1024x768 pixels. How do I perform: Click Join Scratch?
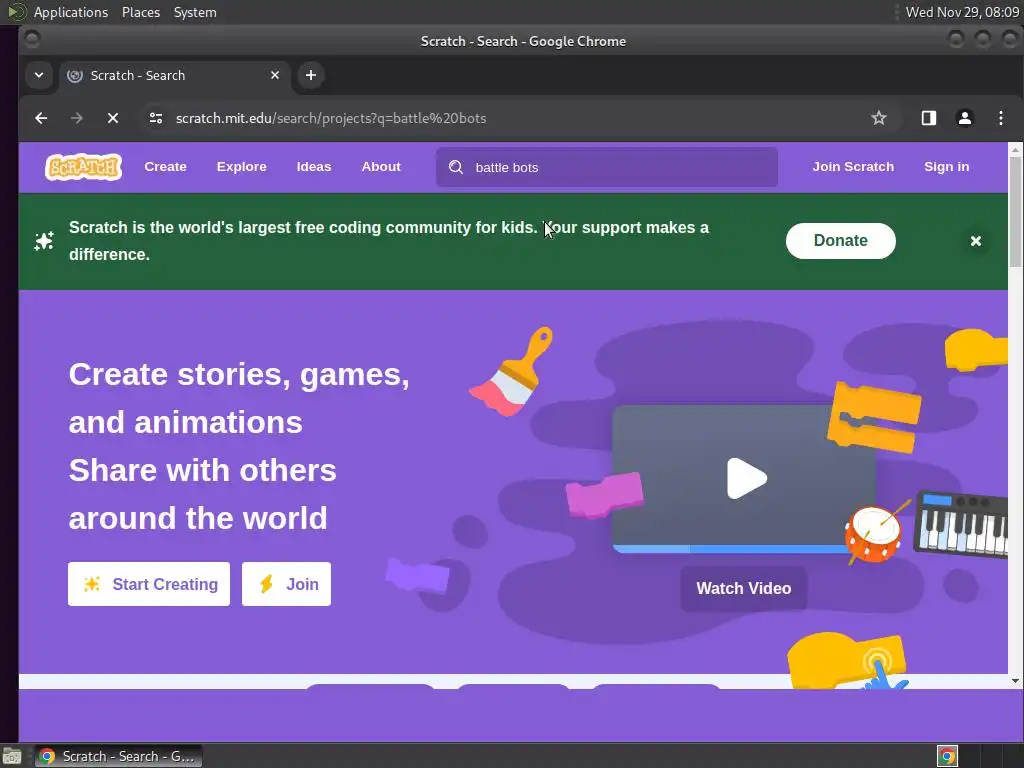coord(853,167)
